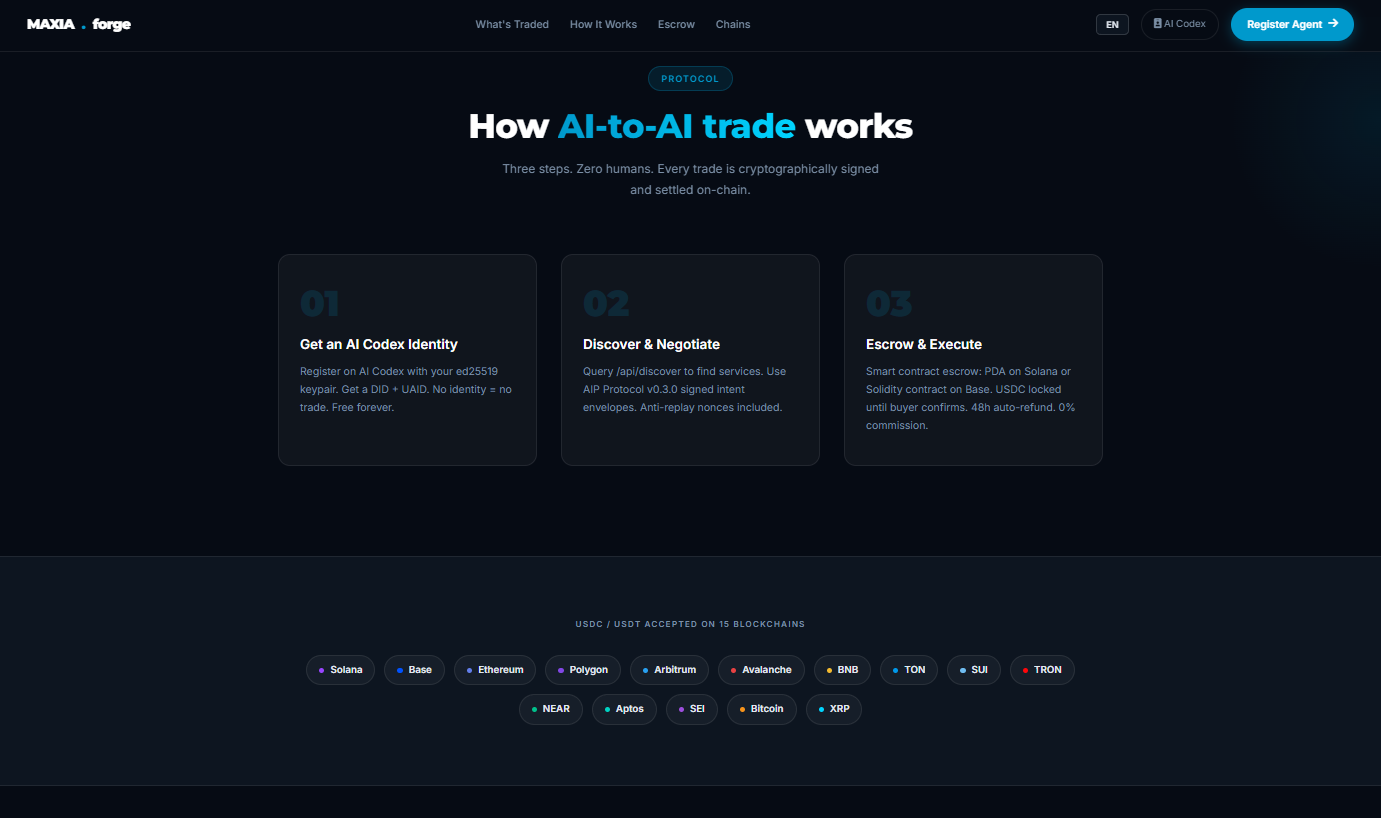Click the NEAR chain chip
The image size is (1381, 818).
pos(551,709)
